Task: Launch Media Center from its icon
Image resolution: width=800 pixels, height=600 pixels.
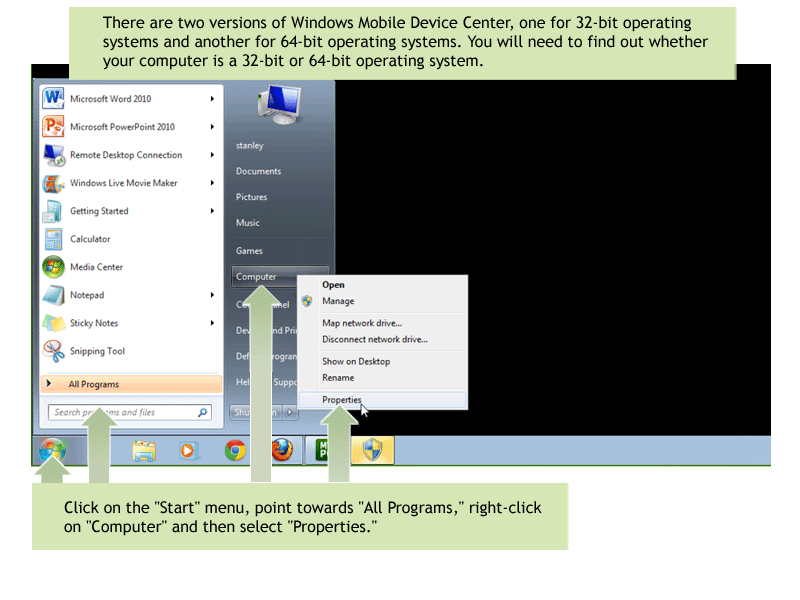Action: point(54,267)
